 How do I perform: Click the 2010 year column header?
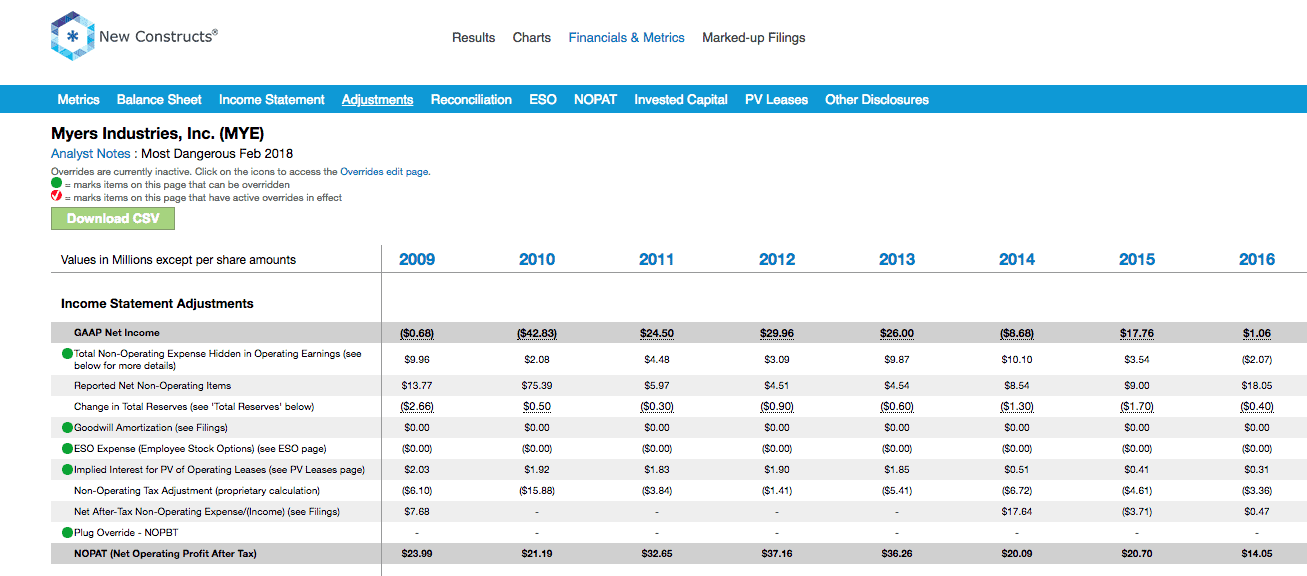tap(537, 259)
